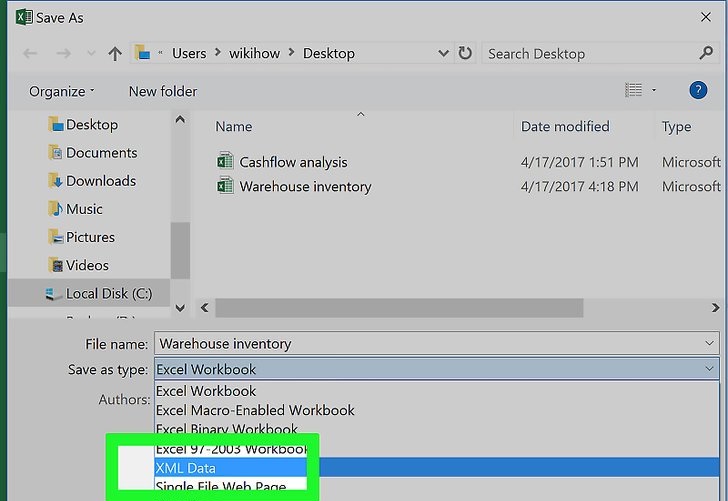The width and height of the screenshot is (728, 501).
Task: Click the Warehouse inventory Excel file icon
Action: (225, 185)
